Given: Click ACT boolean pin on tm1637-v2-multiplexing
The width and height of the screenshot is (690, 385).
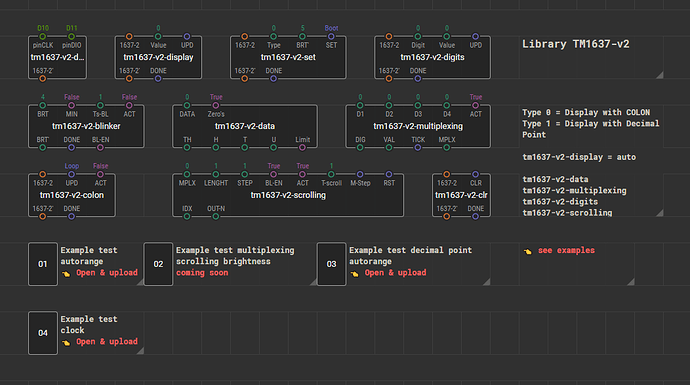Looking at the screenshot, I should (x=475, y=106).
